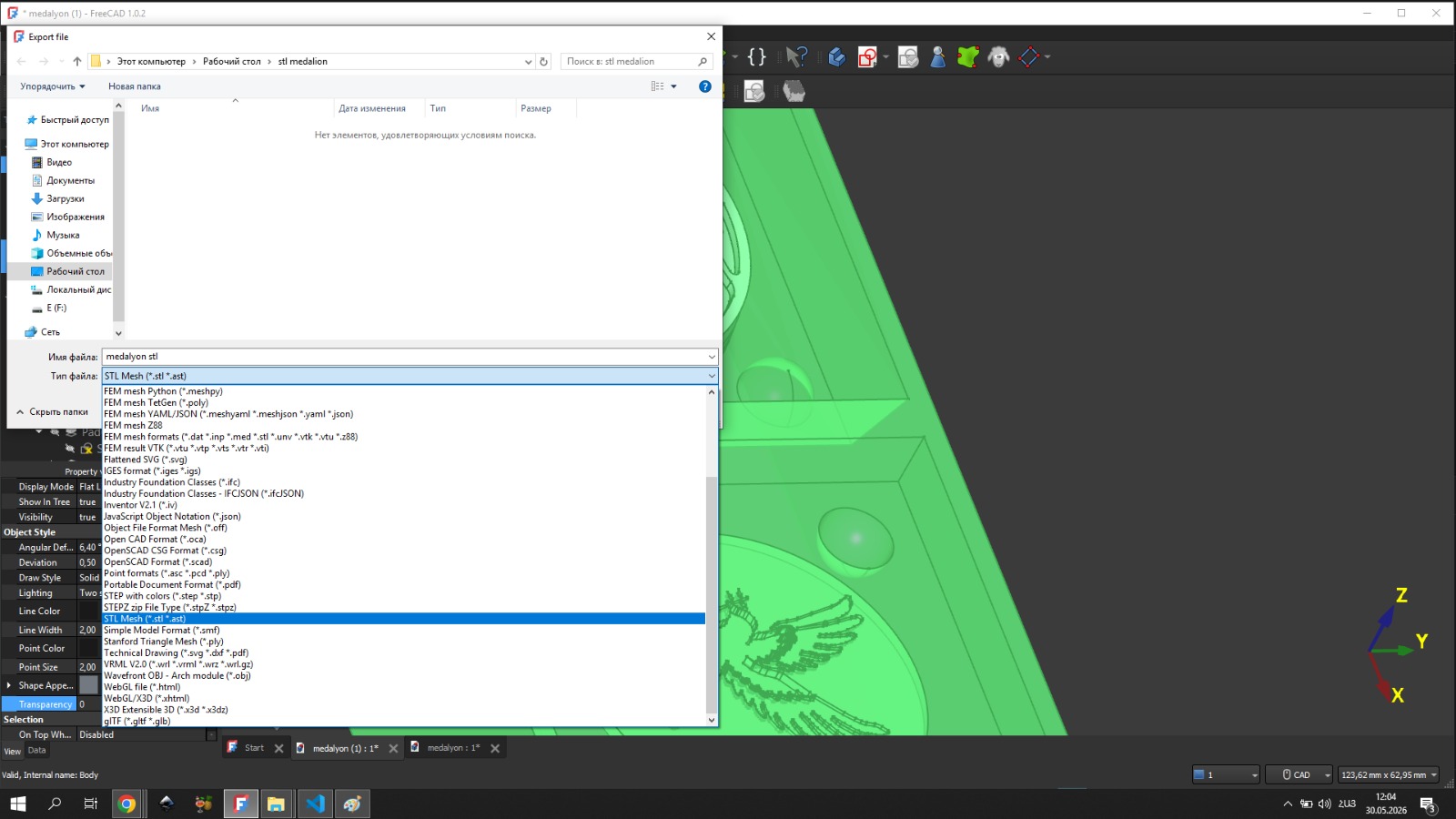Open Point Color swatch

(88, 648)
